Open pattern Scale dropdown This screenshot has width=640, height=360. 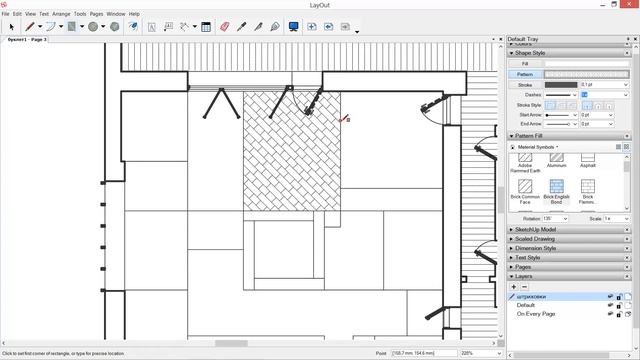(626, 219)
